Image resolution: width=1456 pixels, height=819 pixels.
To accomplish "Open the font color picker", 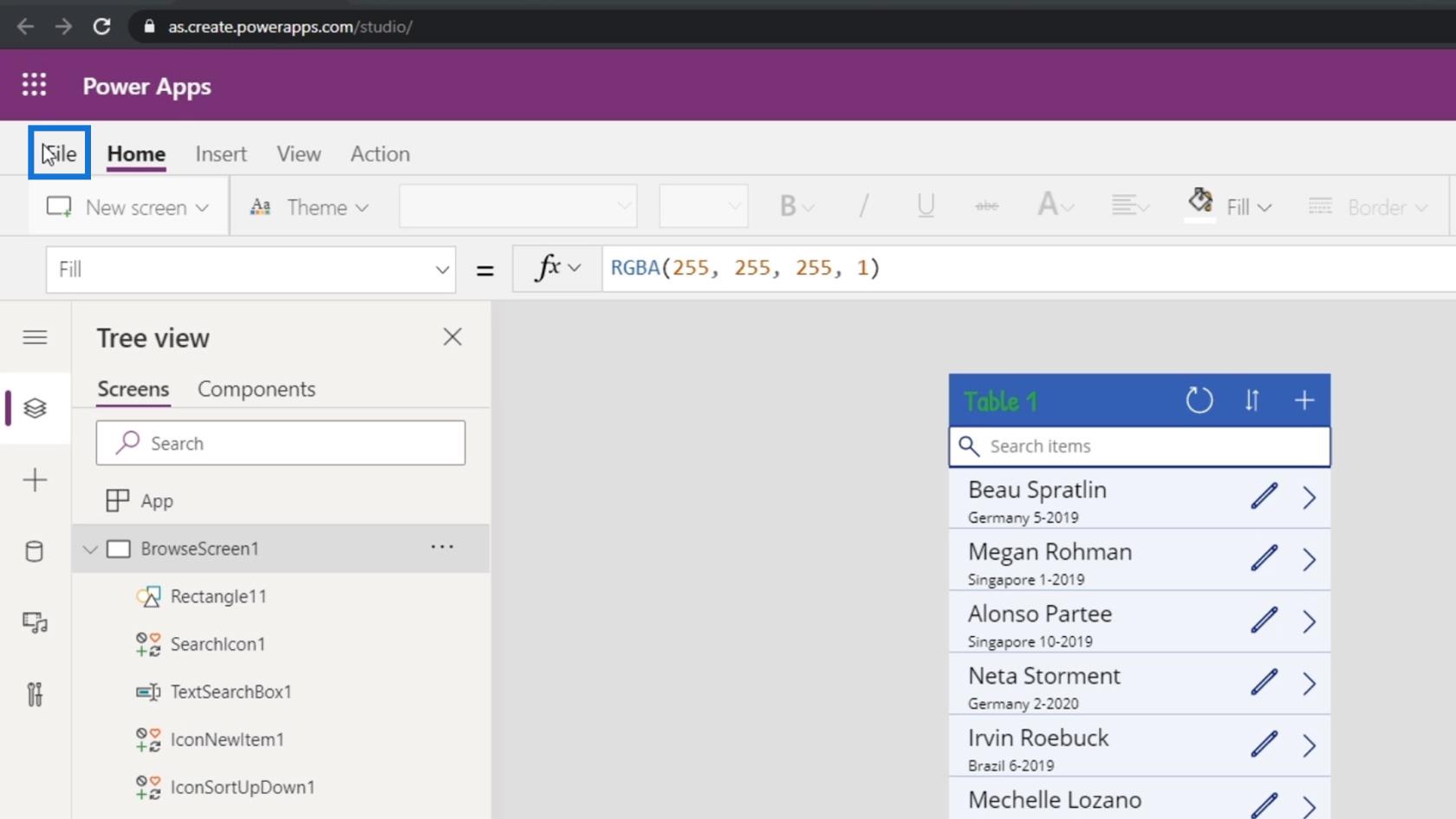I will [1056, 206].
